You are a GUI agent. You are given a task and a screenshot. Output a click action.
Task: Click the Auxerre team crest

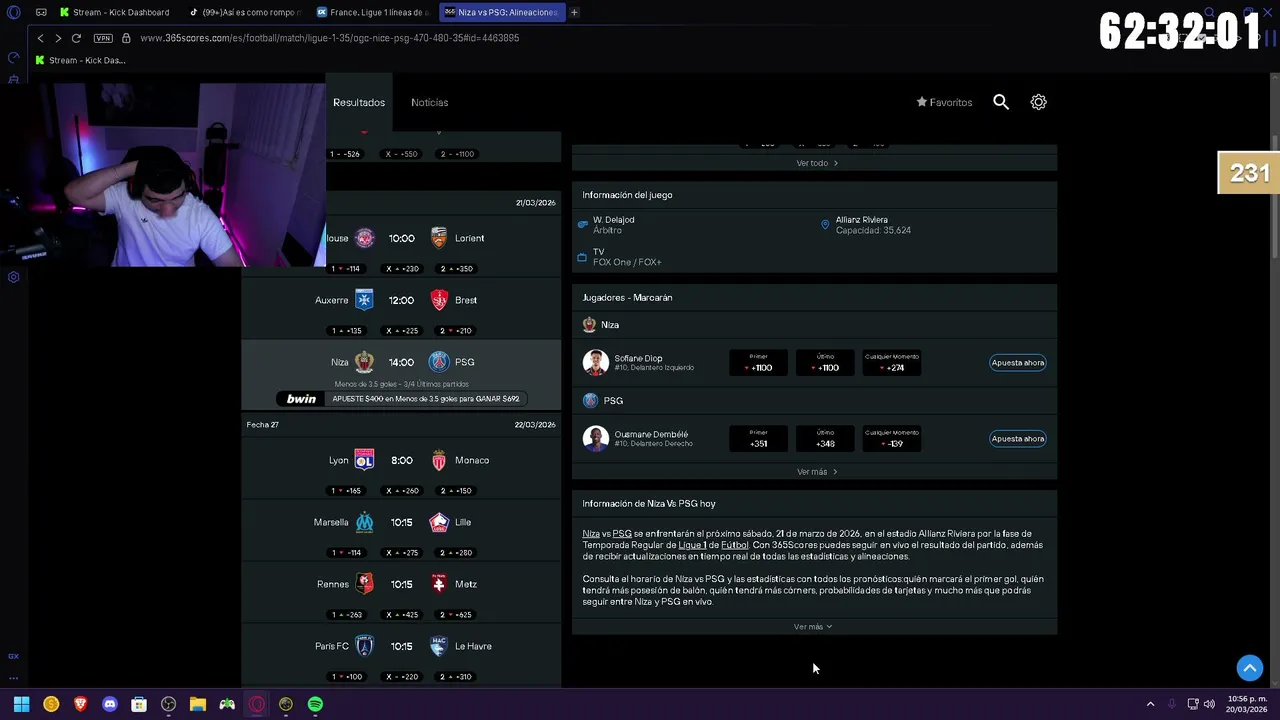[364, 300]
